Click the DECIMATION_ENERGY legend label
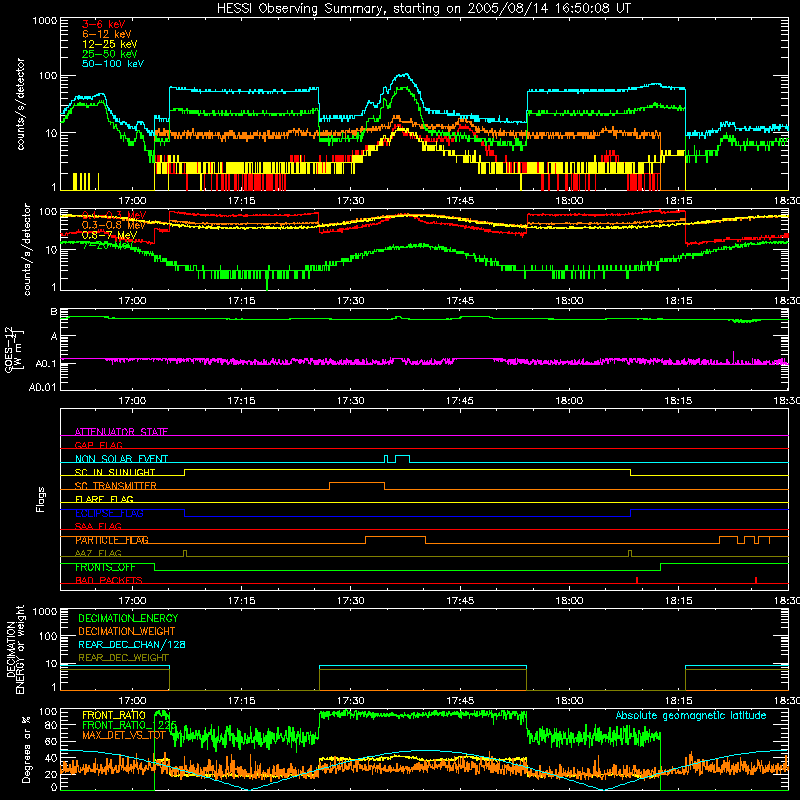 tap(128, 618)
